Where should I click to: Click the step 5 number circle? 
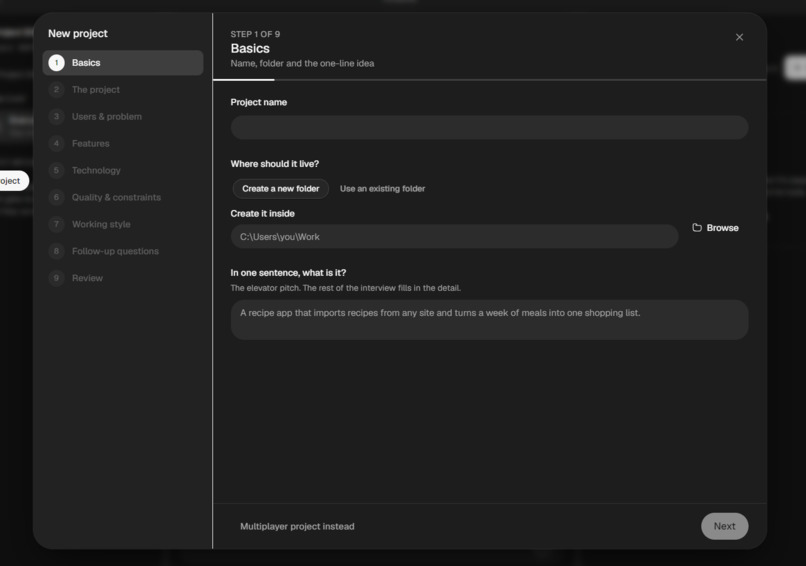pyautogui.click(x=57, y=170)
